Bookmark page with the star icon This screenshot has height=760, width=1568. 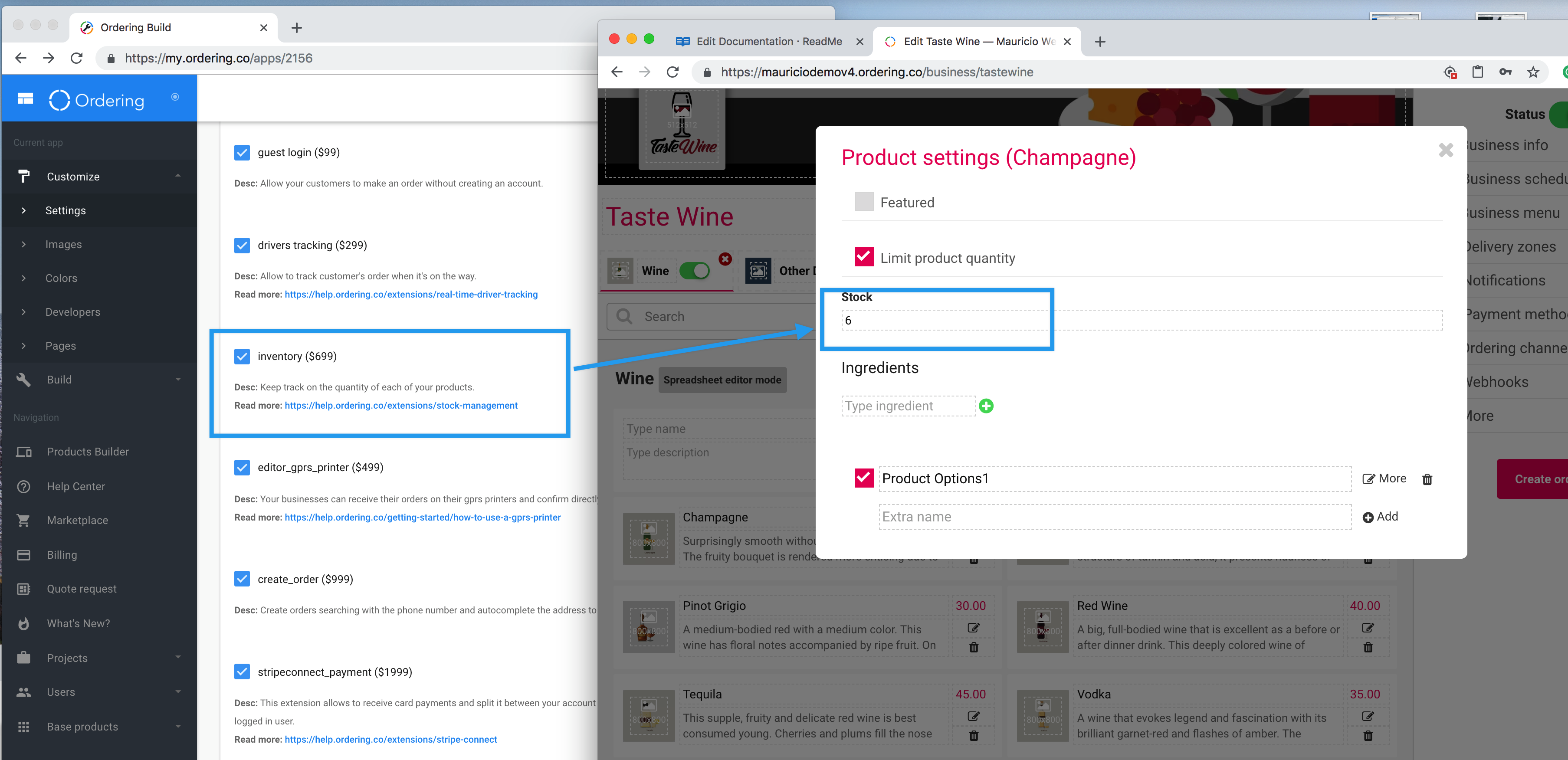tap(1533, 72)
